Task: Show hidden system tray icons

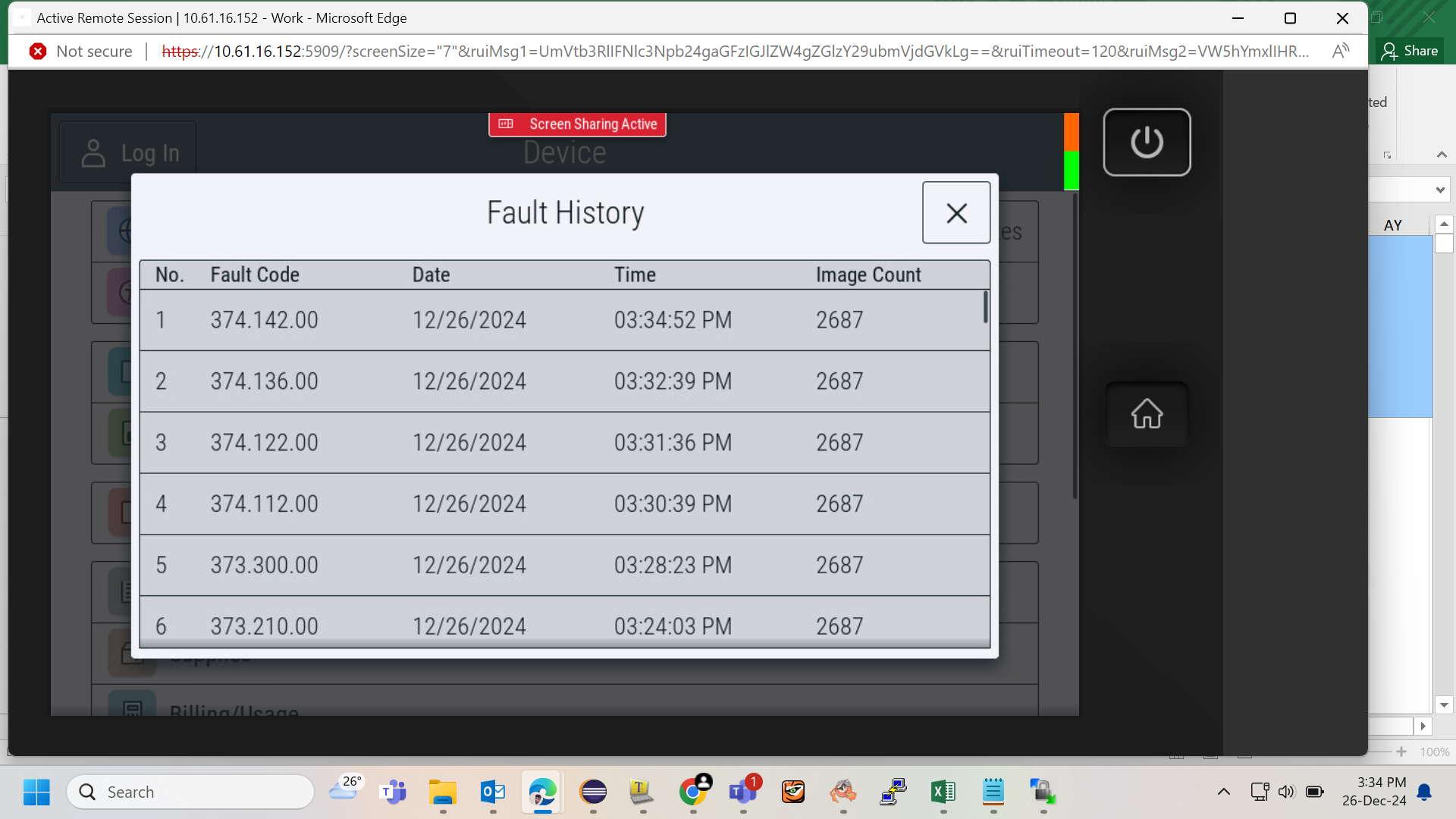Action: point(1223,792)
